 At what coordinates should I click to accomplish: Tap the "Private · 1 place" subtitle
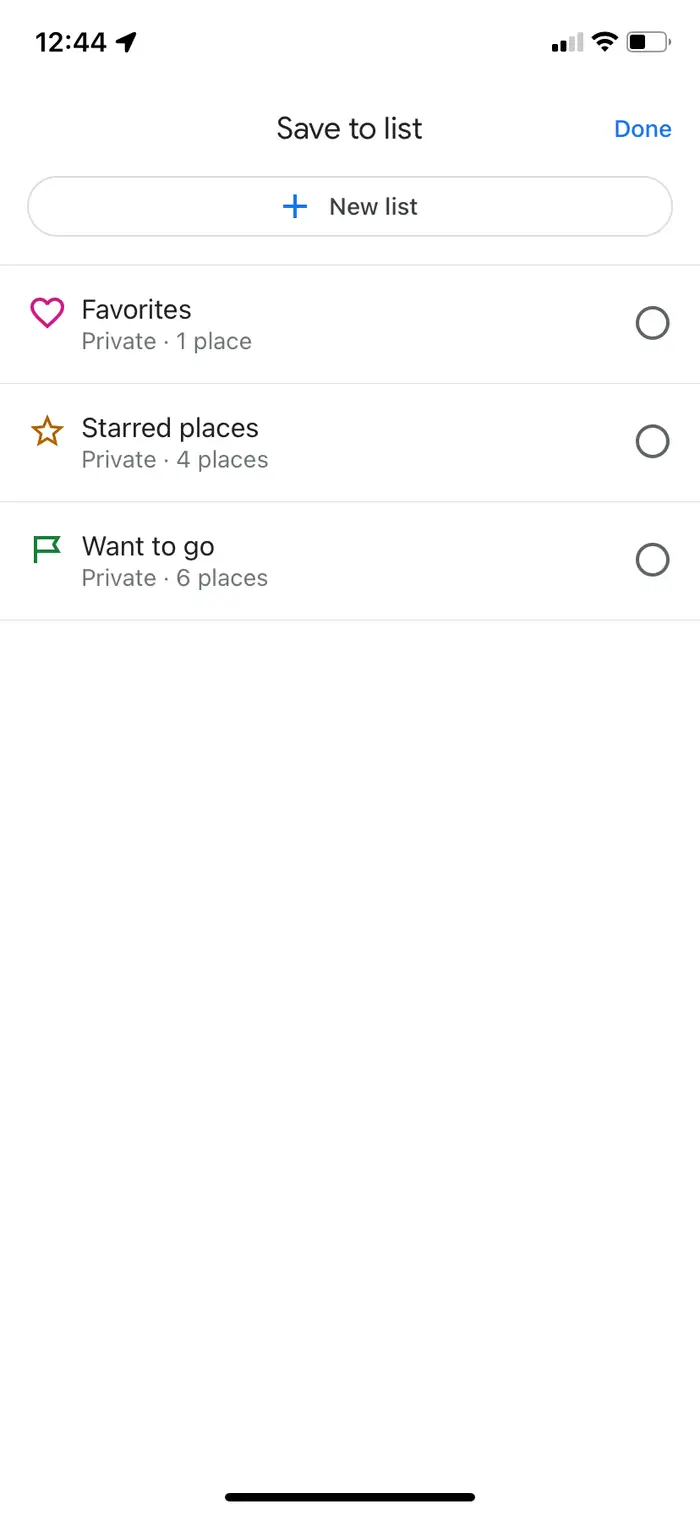tap(167, 342)
